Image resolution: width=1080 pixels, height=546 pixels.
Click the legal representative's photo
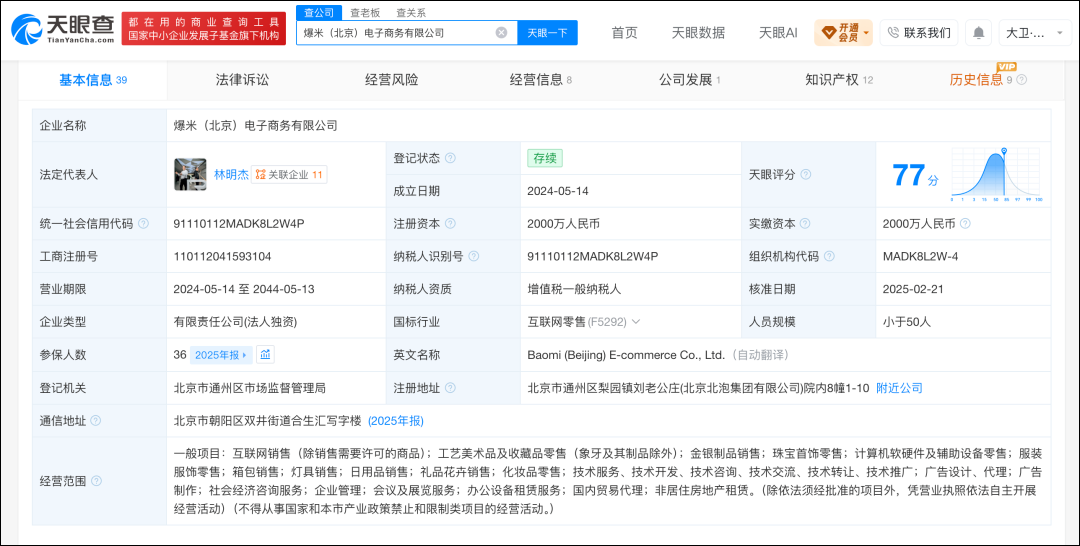(190, 174)
